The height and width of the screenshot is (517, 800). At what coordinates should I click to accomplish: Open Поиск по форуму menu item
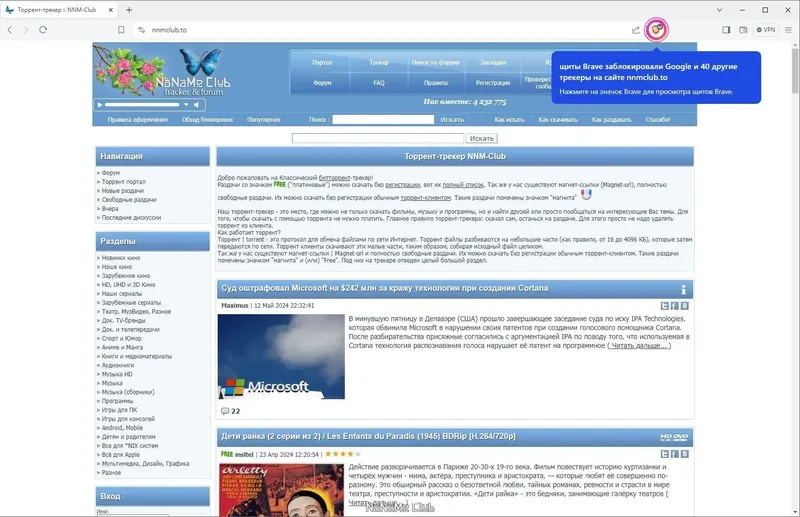[x=436, y=62]
